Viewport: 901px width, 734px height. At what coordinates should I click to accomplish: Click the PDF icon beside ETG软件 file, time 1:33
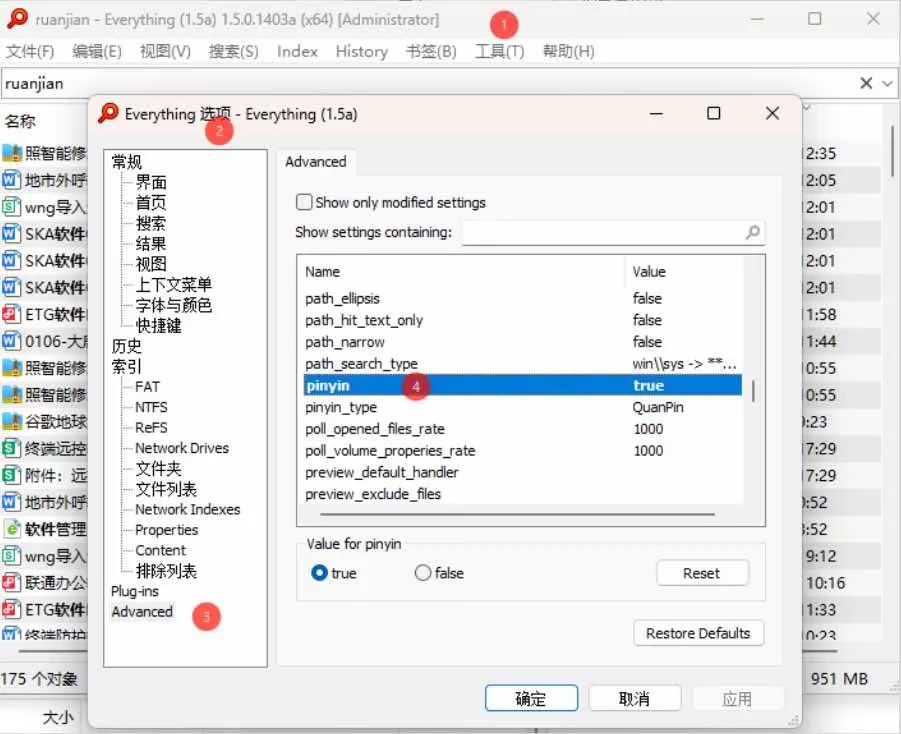[x=10, y=610]
